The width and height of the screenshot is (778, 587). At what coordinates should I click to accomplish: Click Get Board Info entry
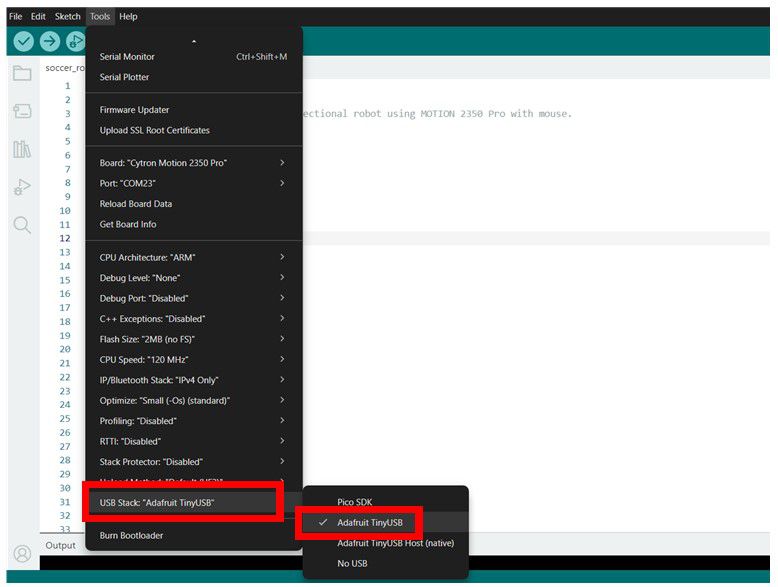coord(128,224)
